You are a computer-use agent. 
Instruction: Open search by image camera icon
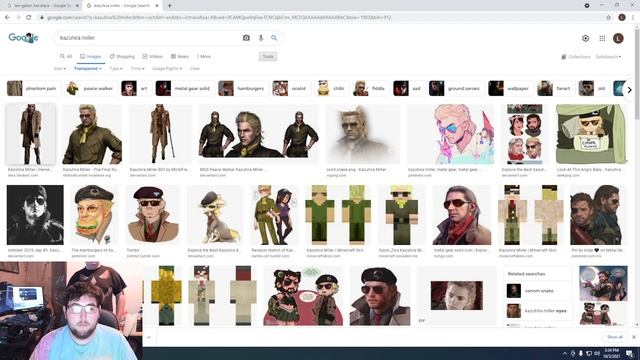(246, 38)
